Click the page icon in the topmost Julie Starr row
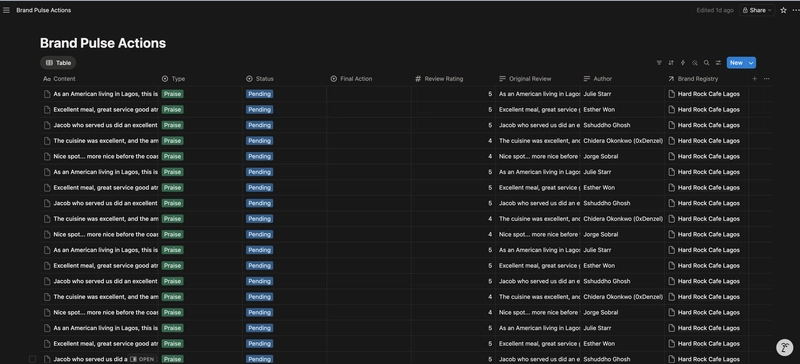The image size is (800, 364). click(47, 94)
